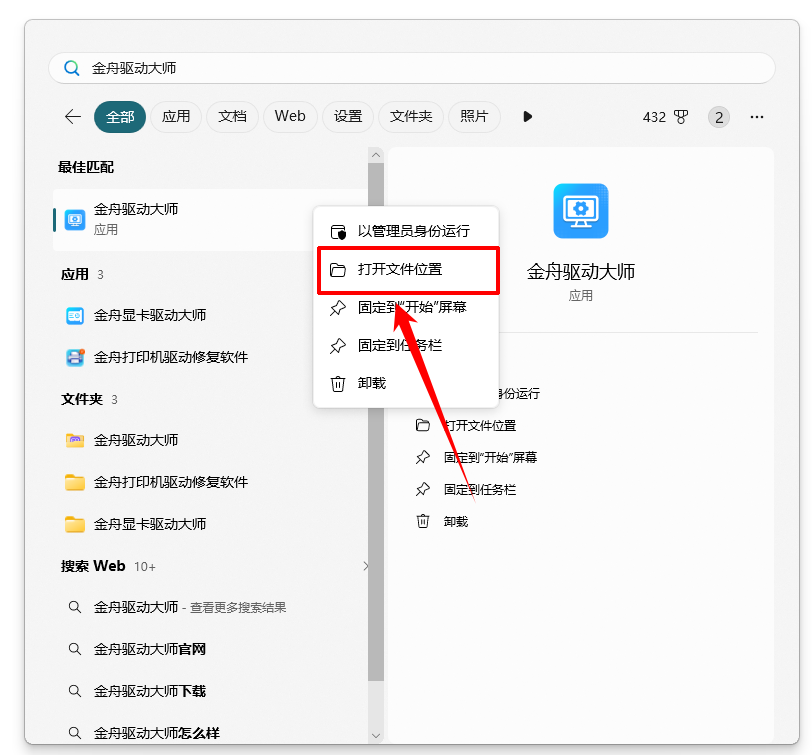Open the three-dot more options menu
Viewport: 812px width, 755px height.
click(x=757, y=117)
